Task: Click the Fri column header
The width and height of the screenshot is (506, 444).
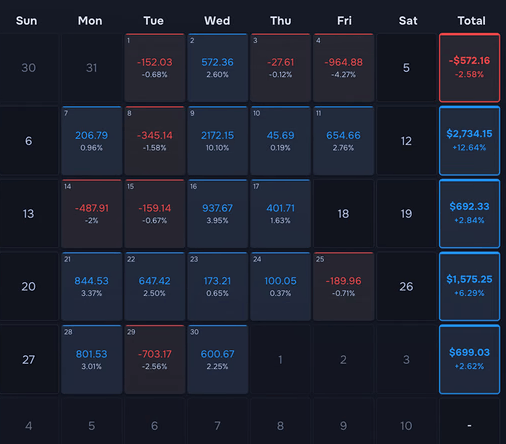Action: point(344,21)
